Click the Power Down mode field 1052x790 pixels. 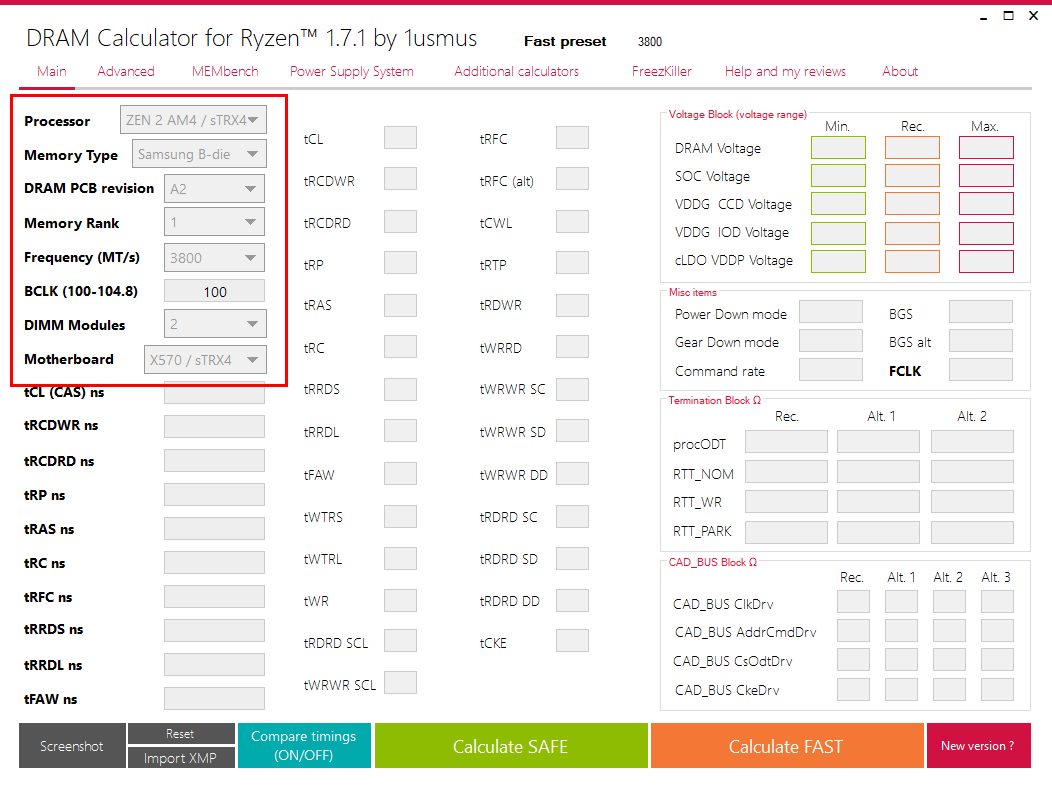pos(831,312)
